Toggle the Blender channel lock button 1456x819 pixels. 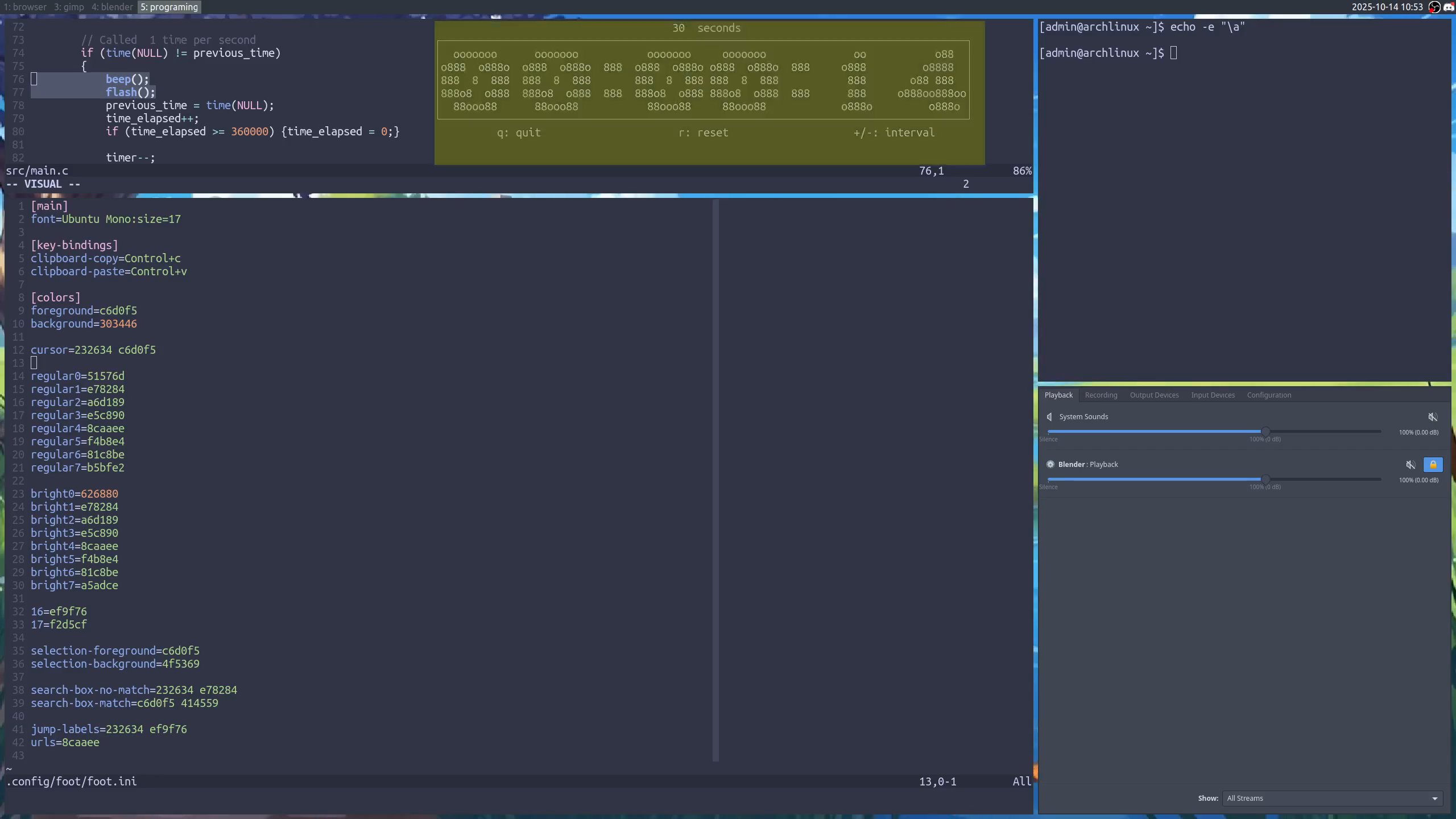1433,465
